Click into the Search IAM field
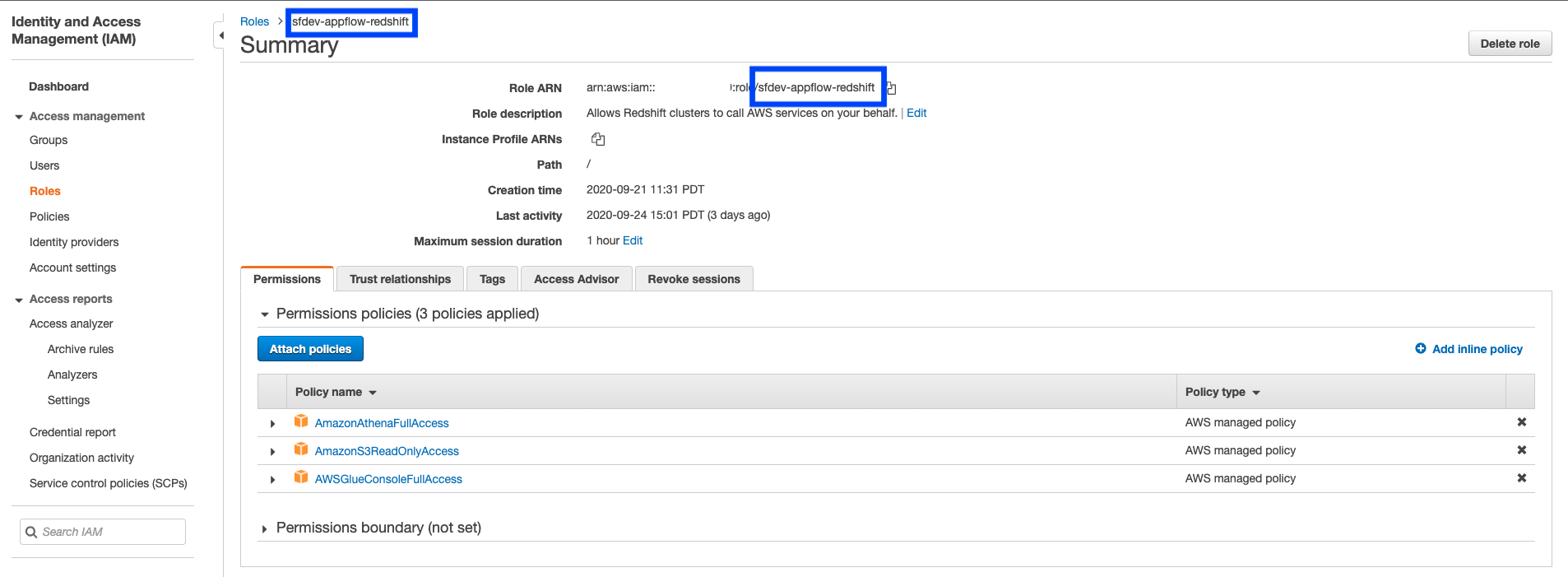 103,532
